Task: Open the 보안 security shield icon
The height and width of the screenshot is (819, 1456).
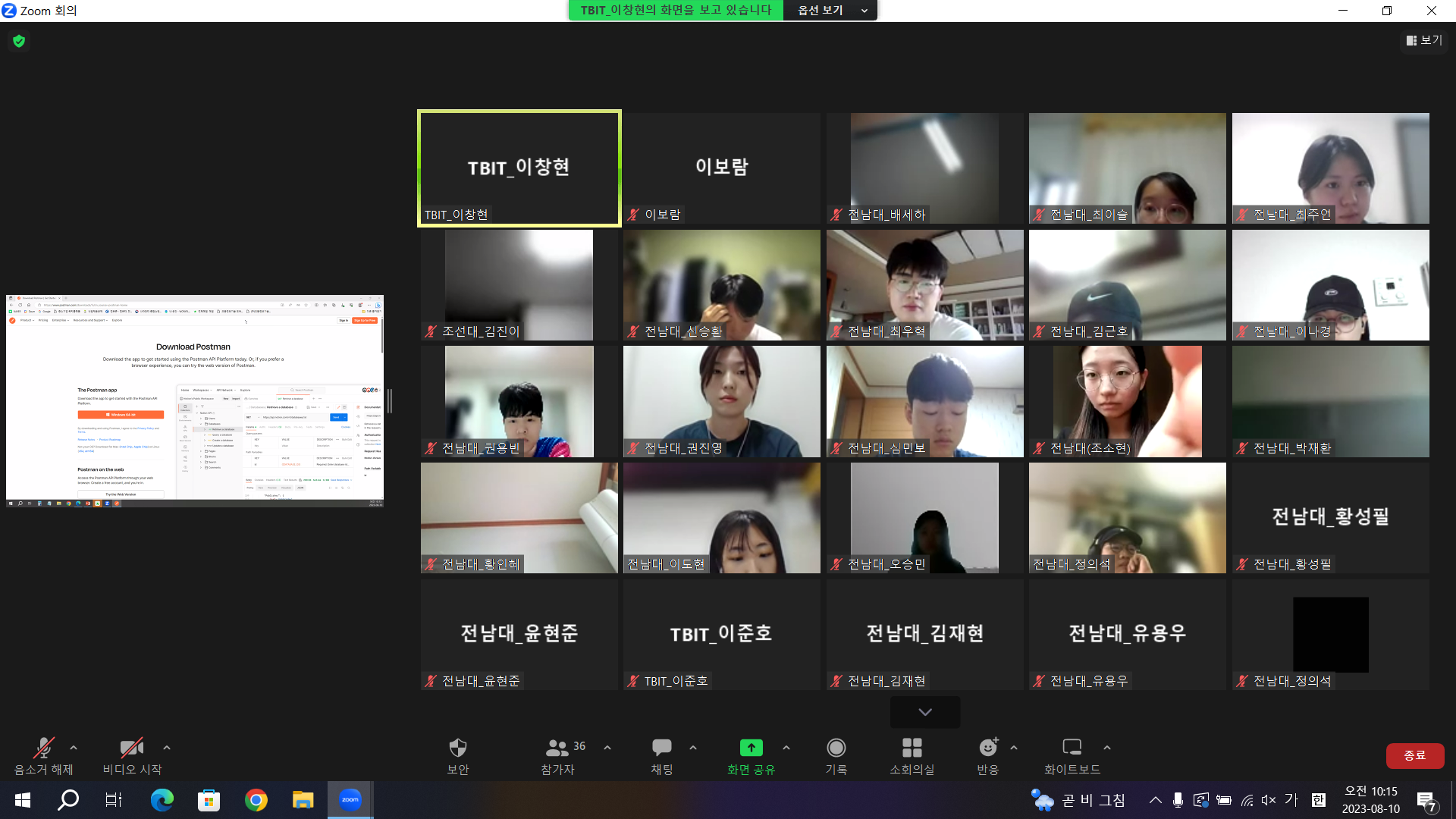Action: (457, 748)
